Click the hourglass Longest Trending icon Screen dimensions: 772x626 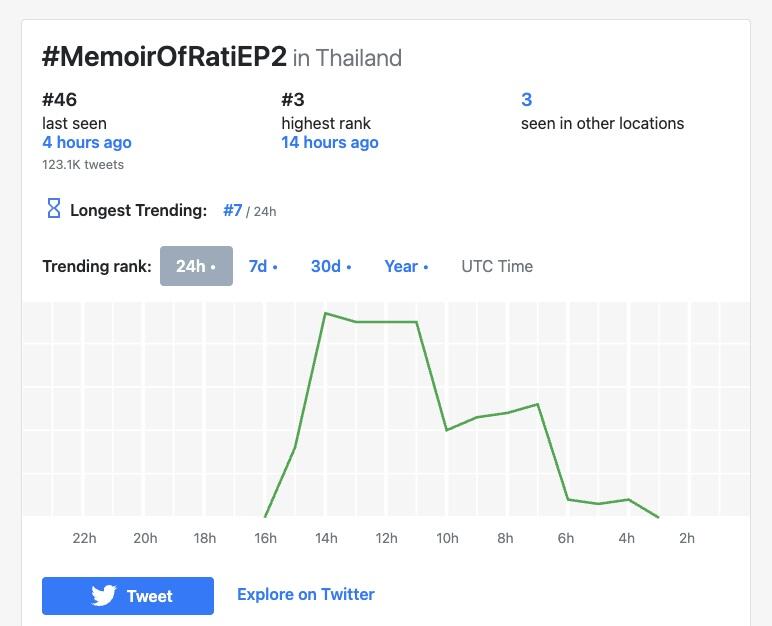pos(54,208)
